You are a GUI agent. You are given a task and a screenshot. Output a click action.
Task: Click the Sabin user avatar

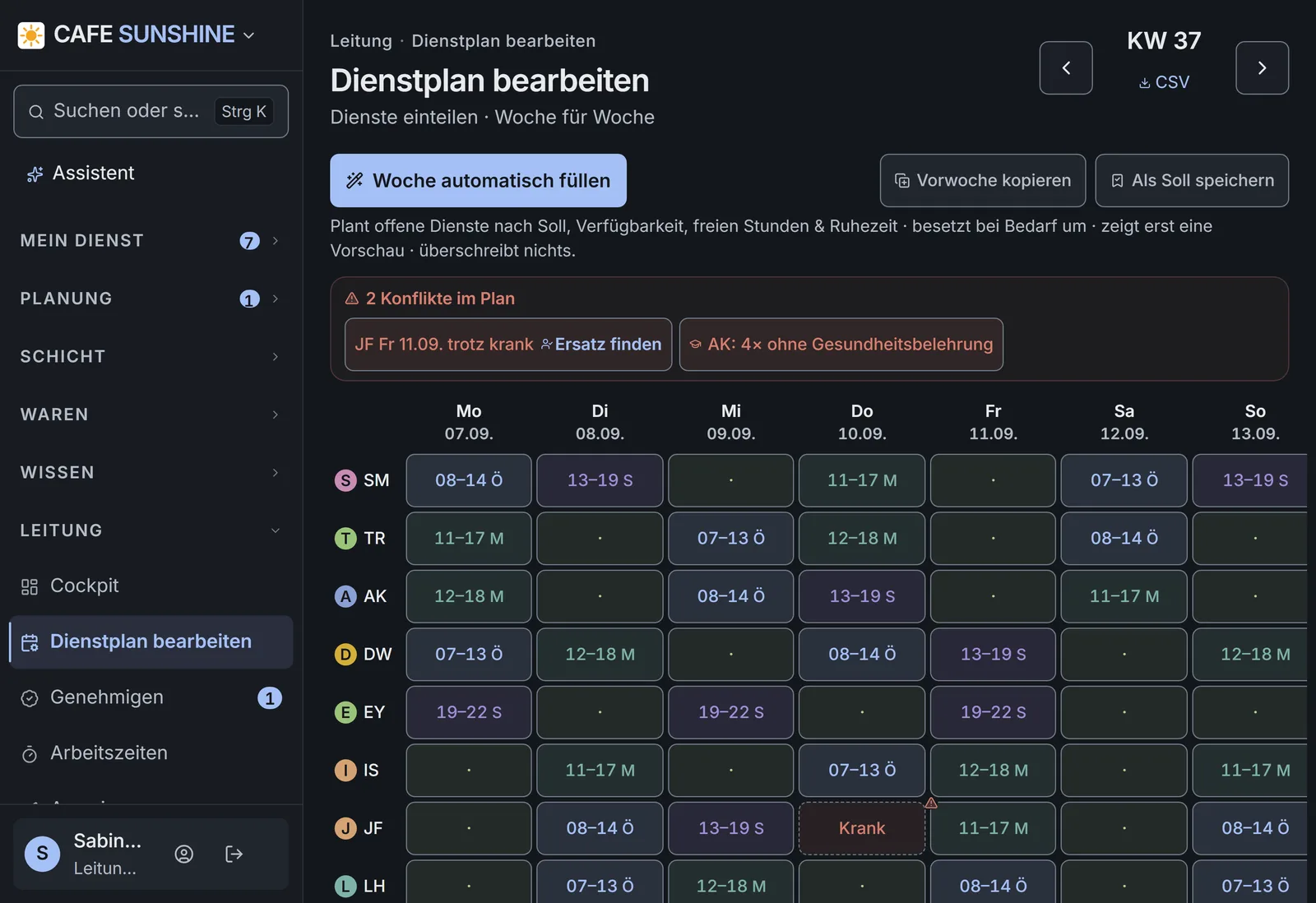click(43, 854)
